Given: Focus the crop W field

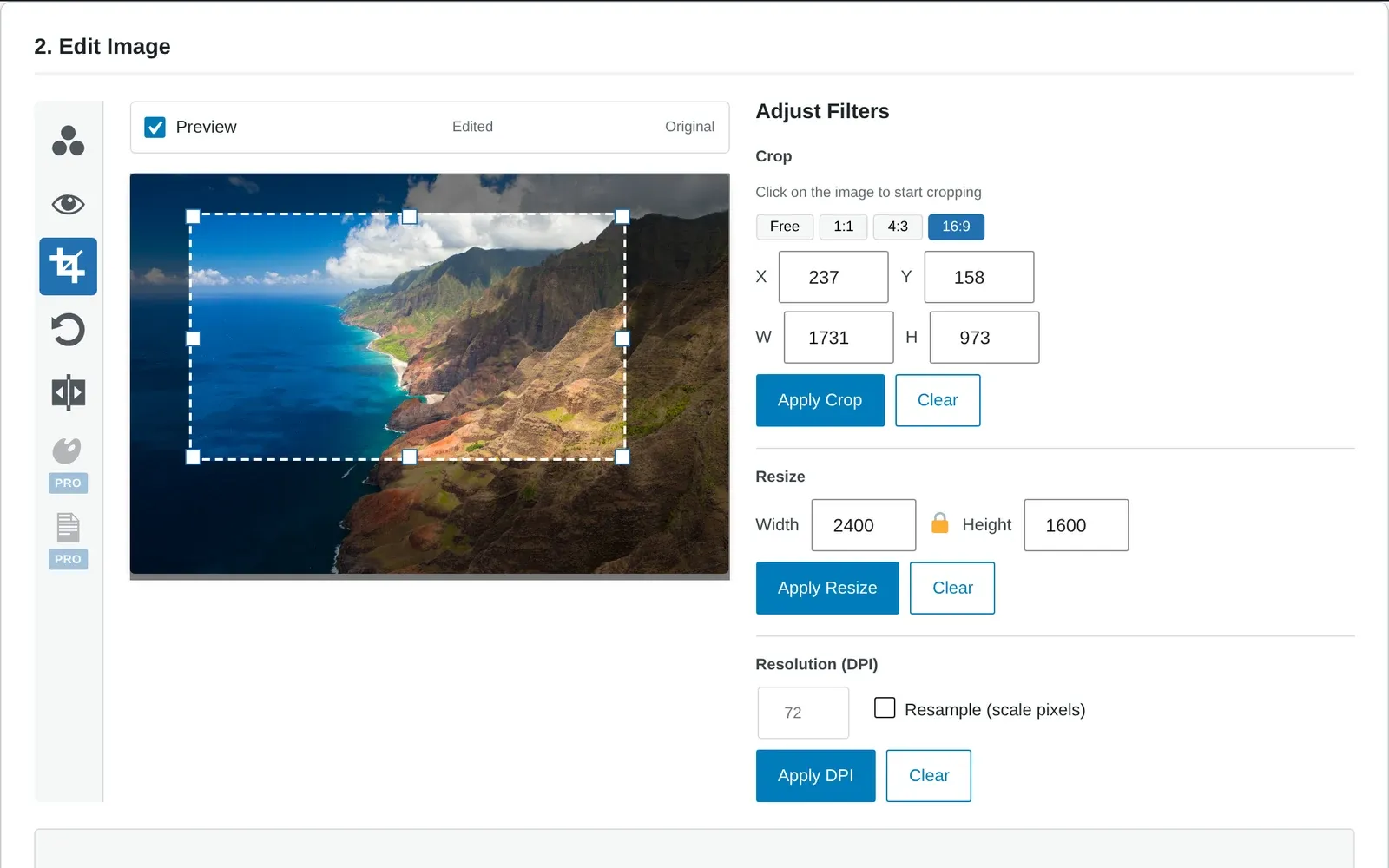Looking at the screenshot, I should [839, 338].
